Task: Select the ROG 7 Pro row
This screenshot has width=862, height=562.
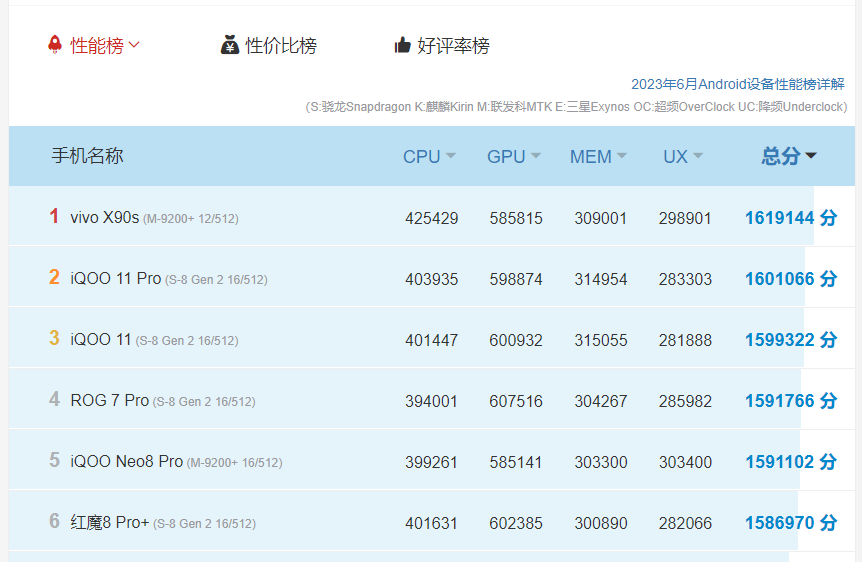Action: pyautogui.click(x=432, y=400)
